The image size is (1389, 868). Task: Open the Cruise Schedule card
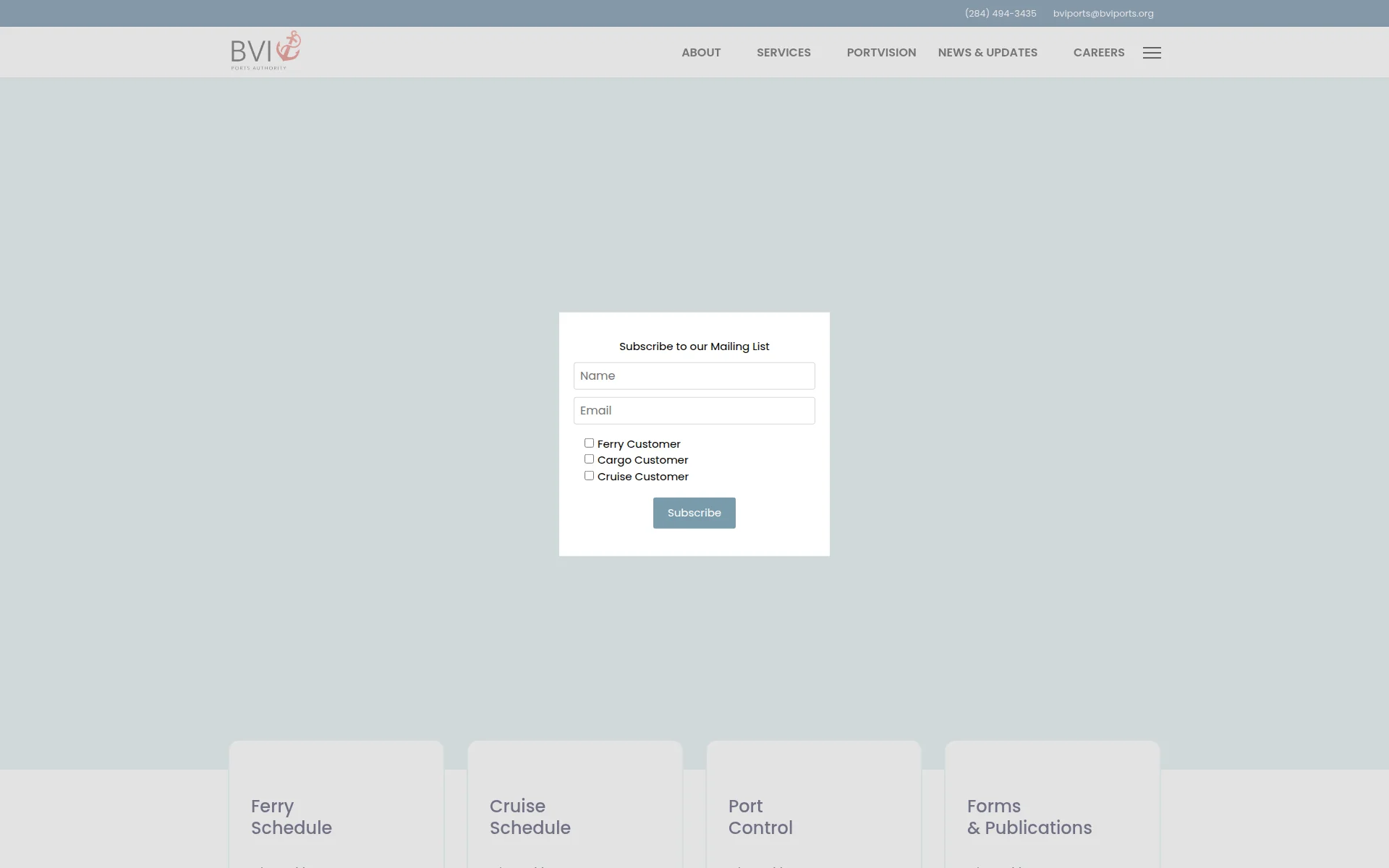pyautogui.click(x=575, y=804)
